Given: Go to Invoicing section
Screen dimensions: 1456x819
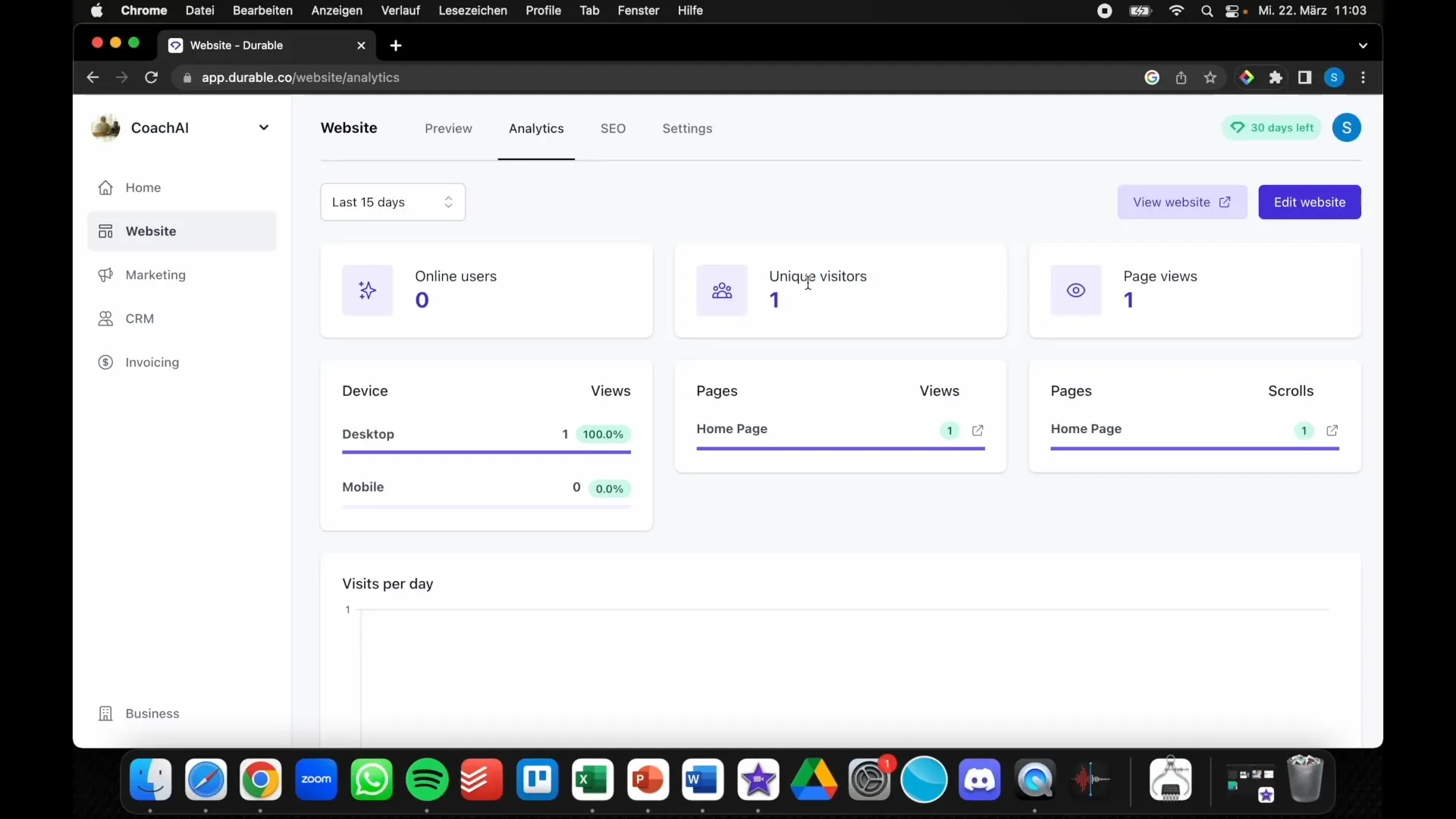Looking at the screenshot, I should 182,362.
